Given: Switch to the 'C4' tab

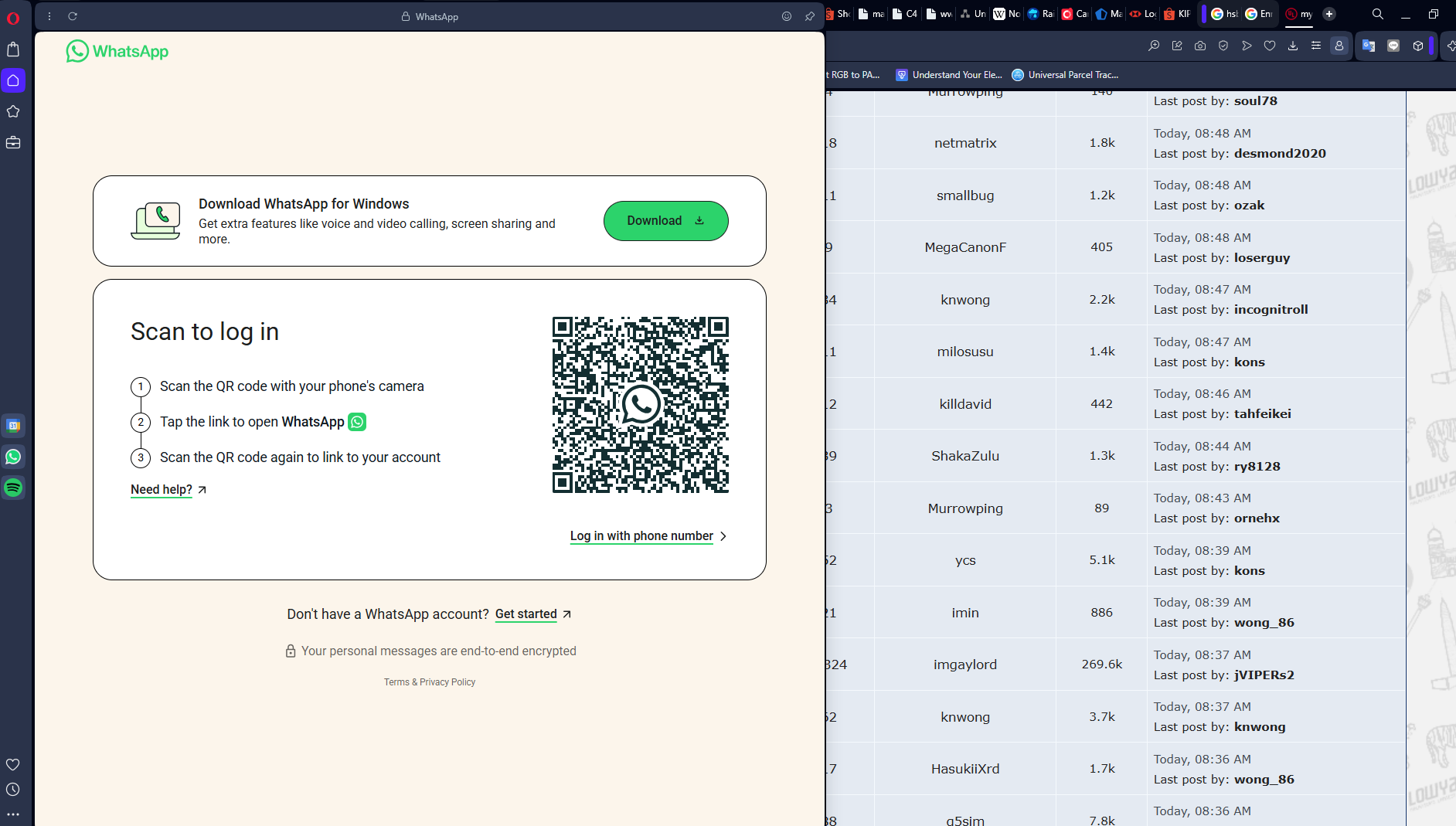Looking at the screenshot, I should 905,14.
